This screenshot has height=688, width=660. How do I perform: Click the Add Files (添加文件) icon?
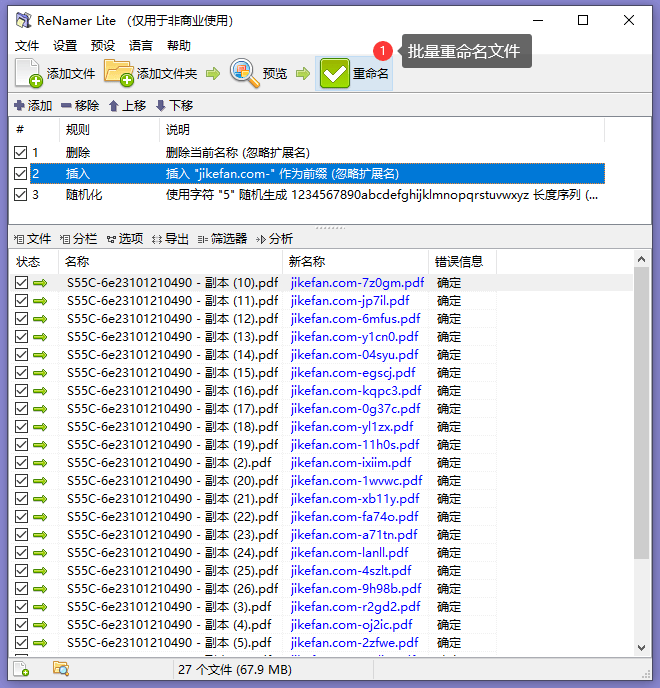29,73
